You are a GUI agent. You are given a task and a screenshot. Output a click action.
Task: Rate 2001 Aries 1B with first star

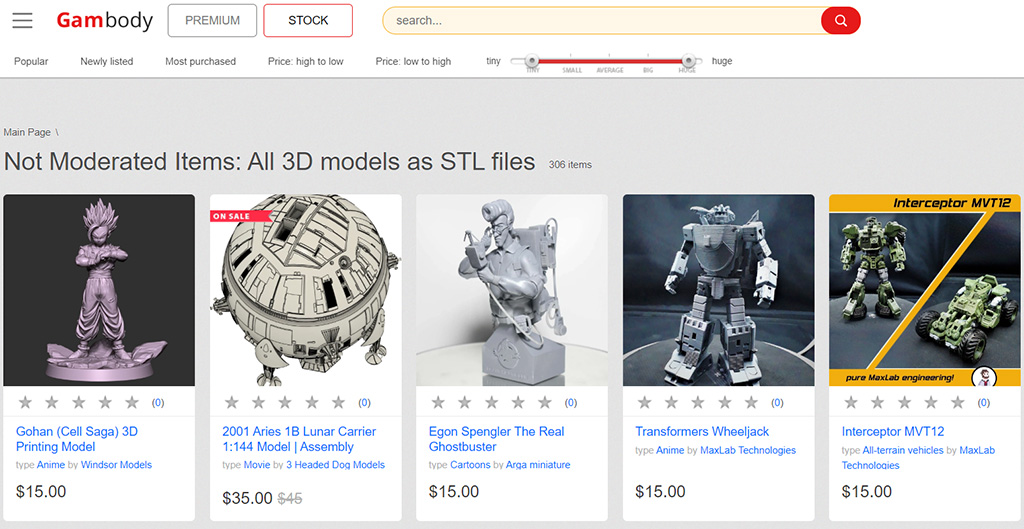coord(231,402)
